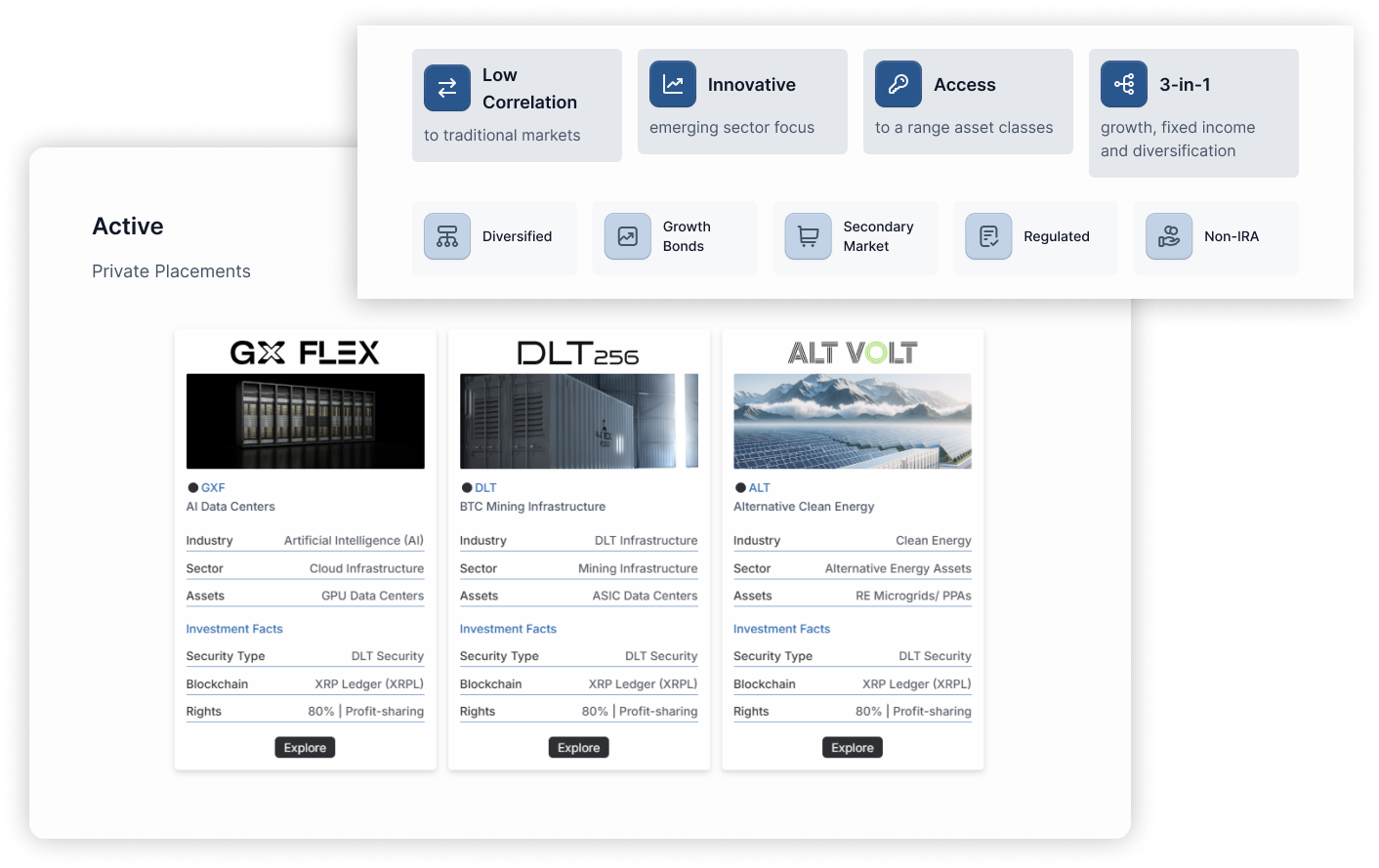
Task: Click the 3-in-1 share nodes icon
Action: 1124,84
